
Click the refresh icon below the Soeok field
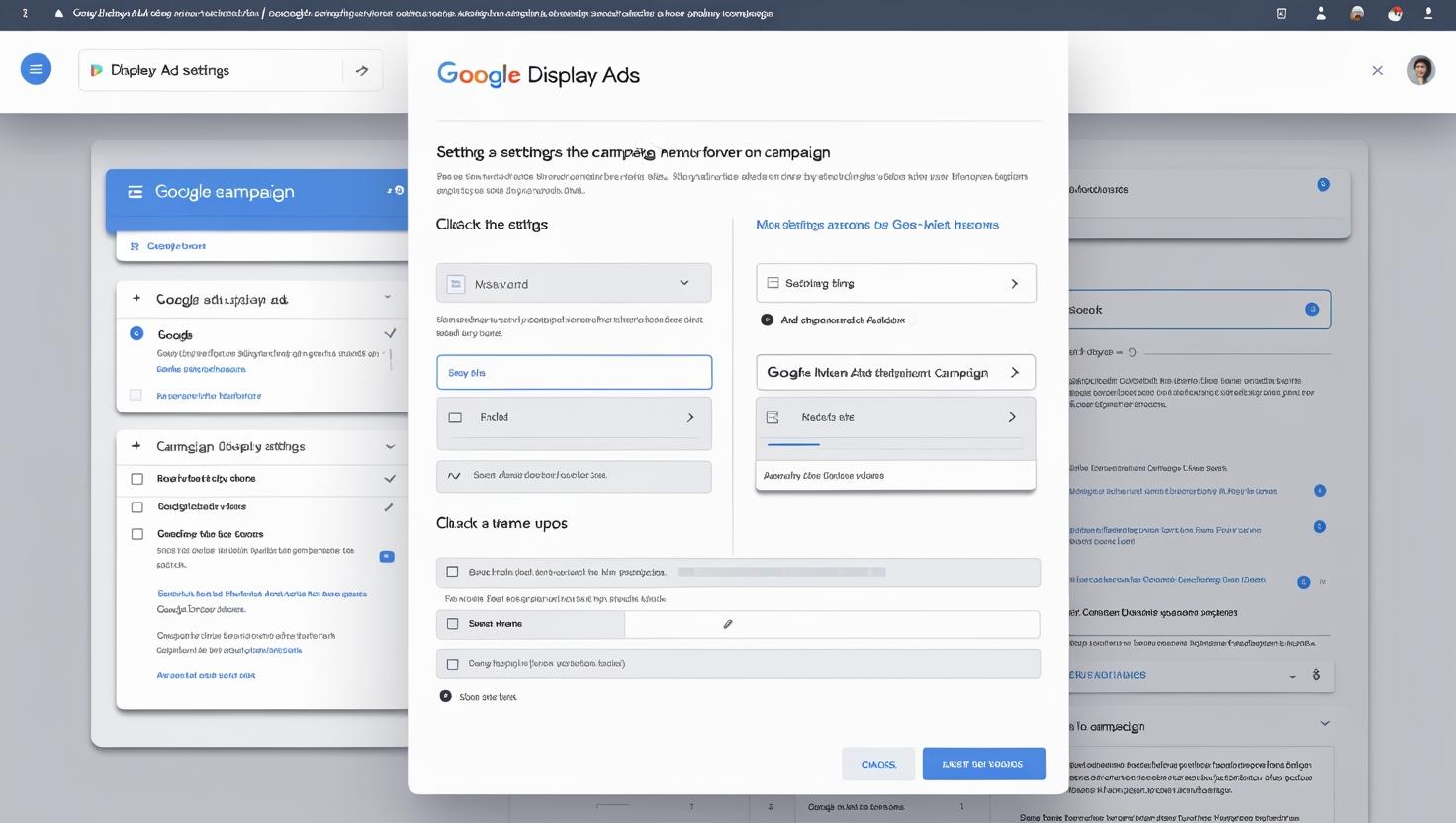[1133, 352]
